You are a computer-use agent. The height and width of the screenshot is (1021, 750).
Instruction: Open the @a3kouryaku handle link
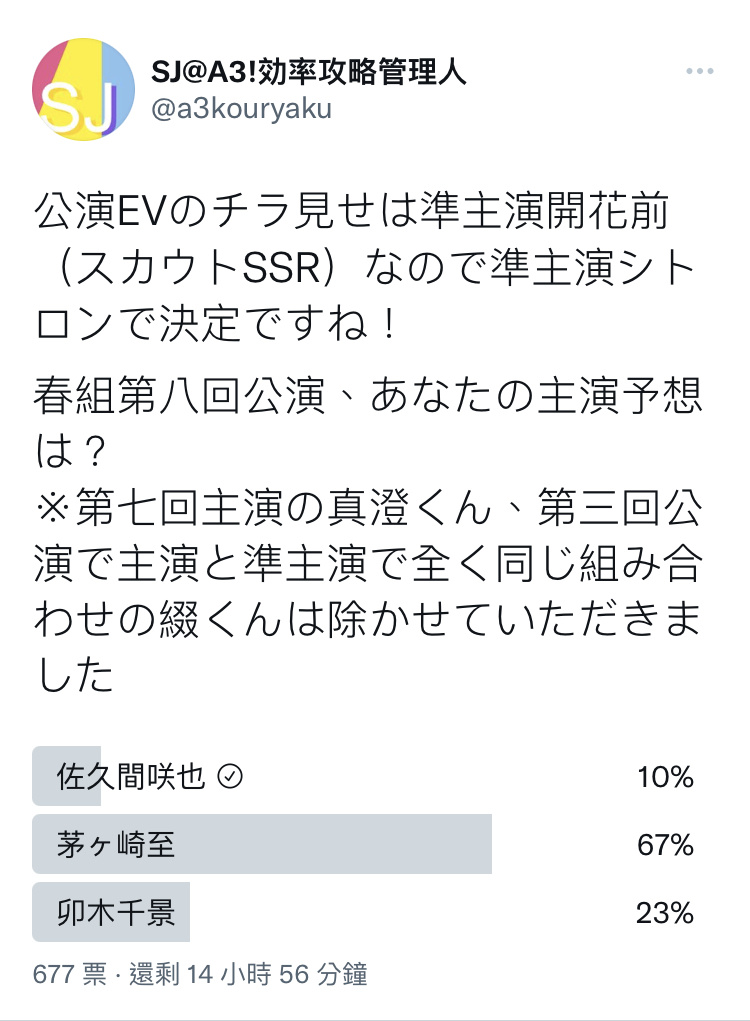pyautogui.click(x=241, y=109)
